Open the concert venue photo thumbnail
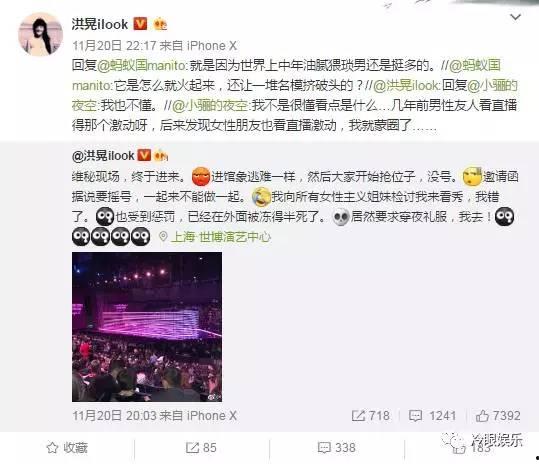 coord(147,327)
